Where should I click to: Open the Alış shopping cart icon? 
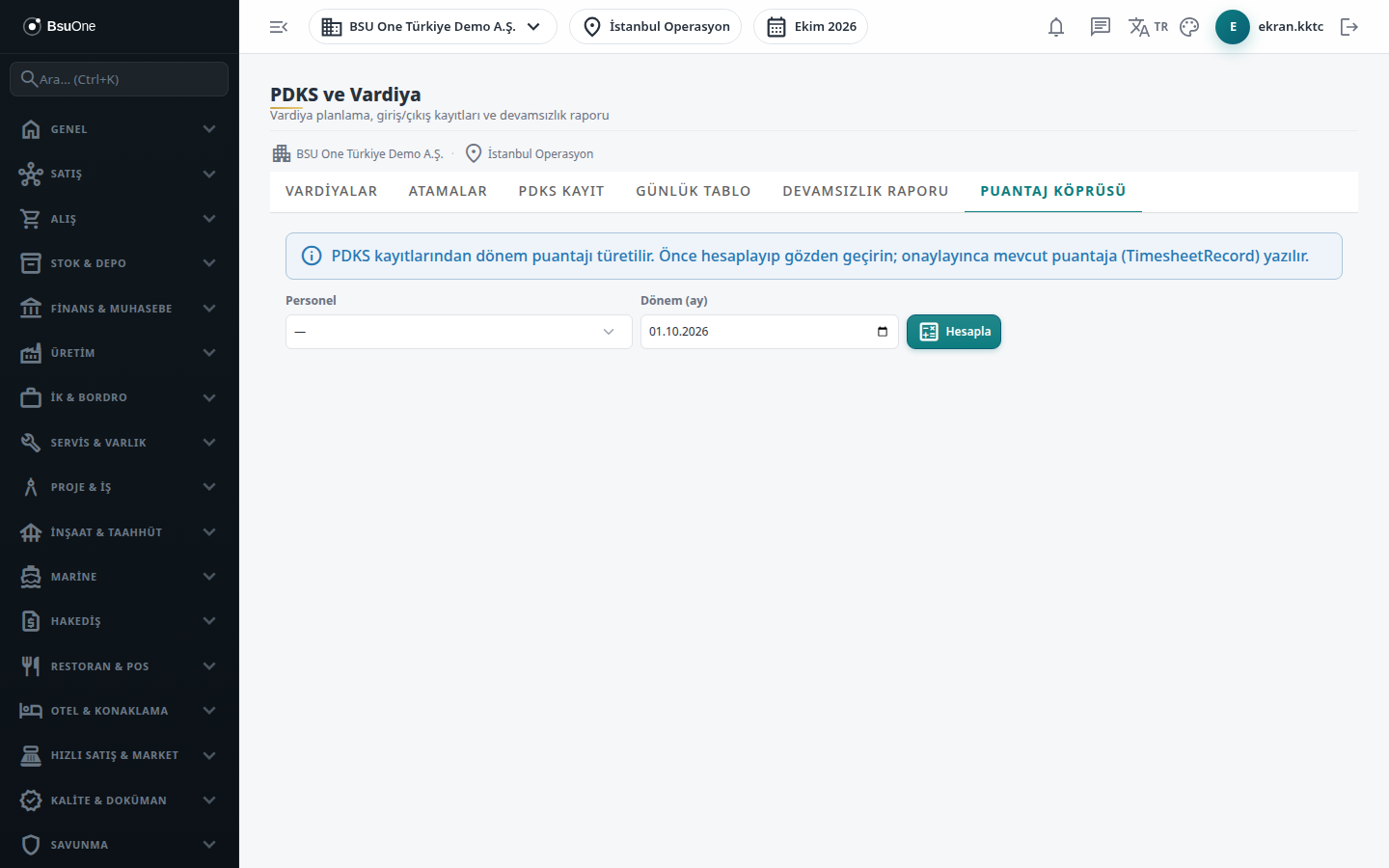(31, 219)
